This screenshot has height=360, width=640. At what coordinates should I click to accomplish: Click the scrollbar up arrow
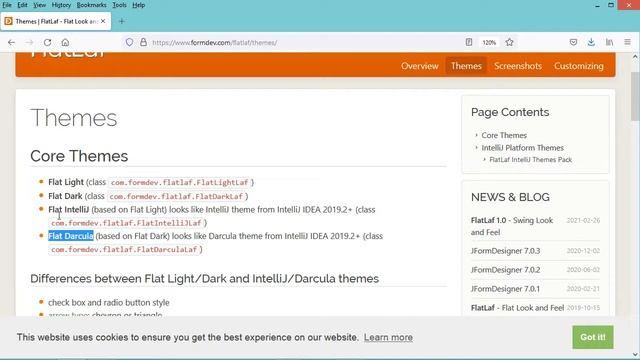pyautogui.click(x=635, y=57)
